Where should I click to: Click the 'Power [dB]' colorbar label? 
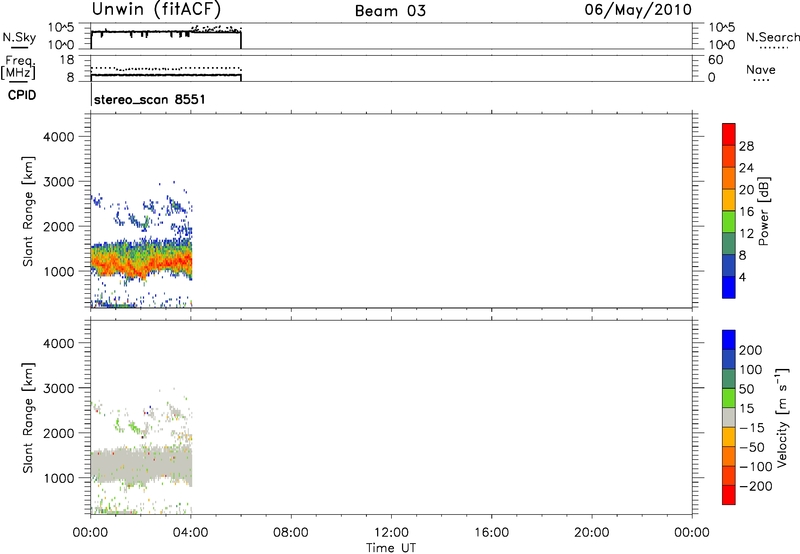pos(763,211)
